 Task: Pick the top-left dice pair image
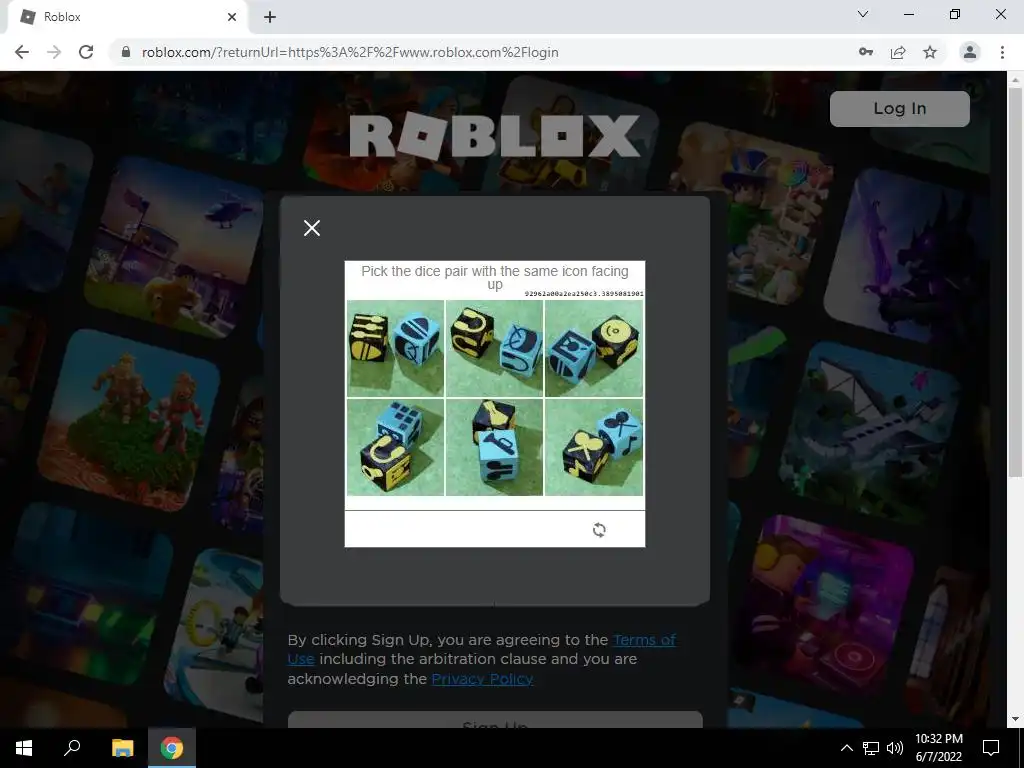[395, 348]
